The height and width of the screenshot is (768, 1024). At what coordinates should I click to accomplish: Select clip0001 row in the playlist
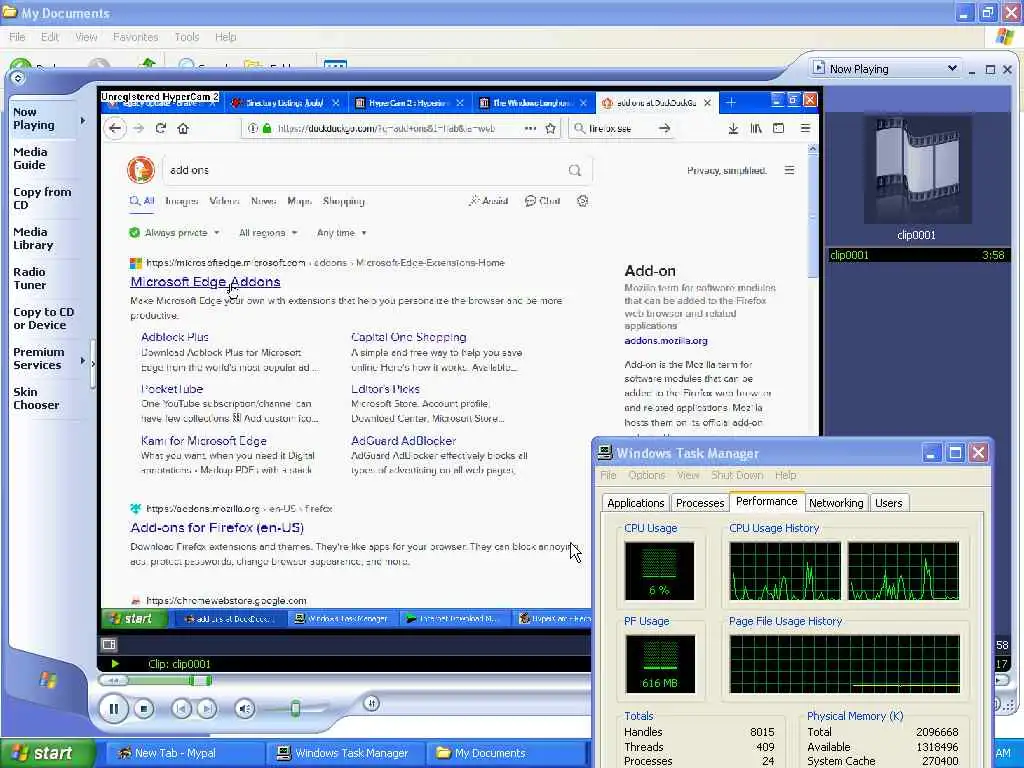coord(918,255)
